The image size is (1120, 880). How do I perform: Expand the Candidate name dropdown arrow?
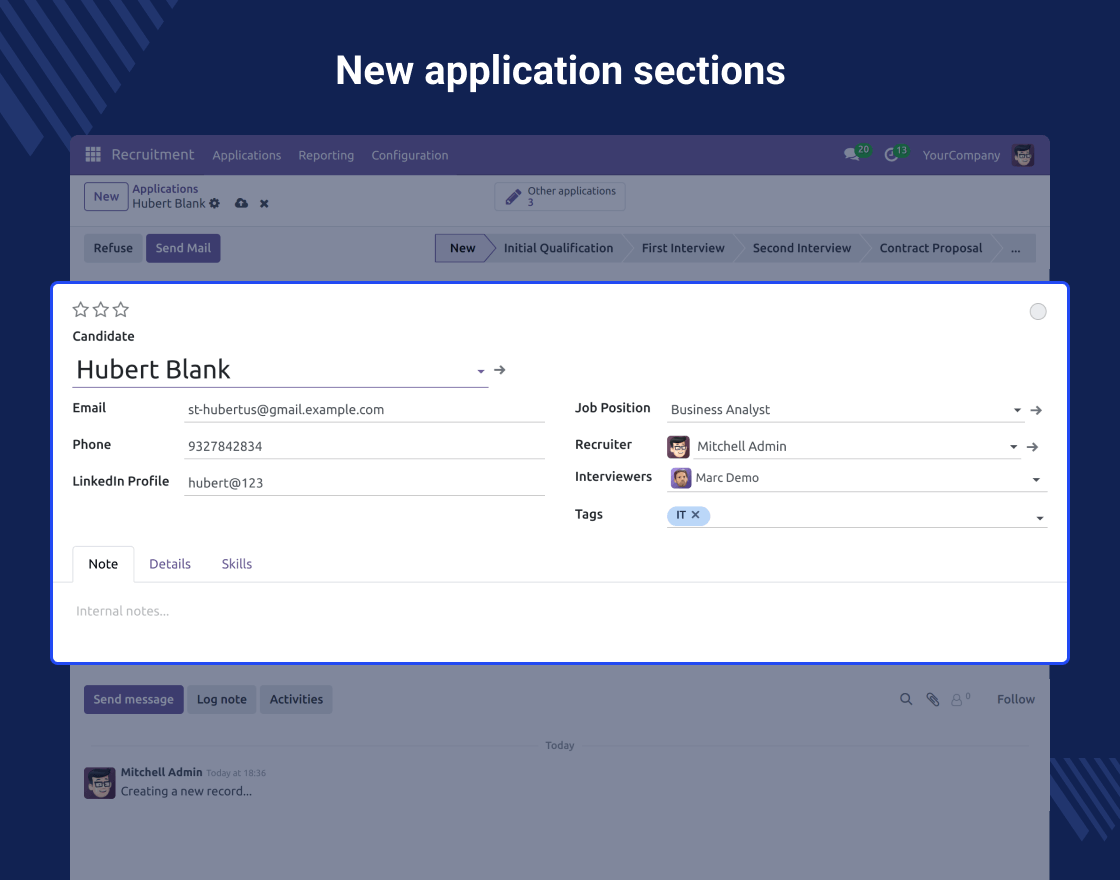click(481, 371)
